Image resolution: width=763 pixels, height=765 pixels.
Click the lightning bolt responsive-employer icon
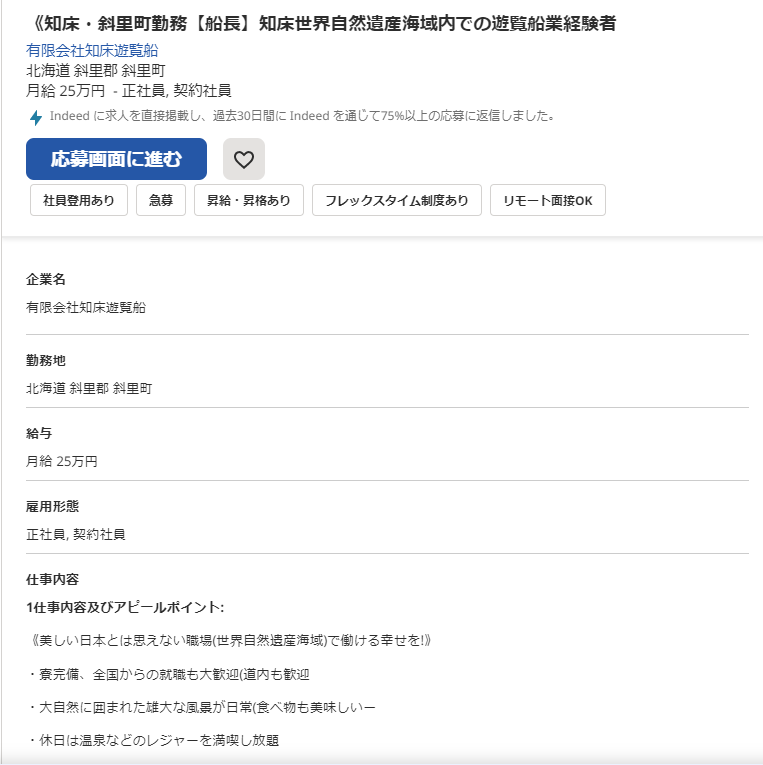(36, 117)
